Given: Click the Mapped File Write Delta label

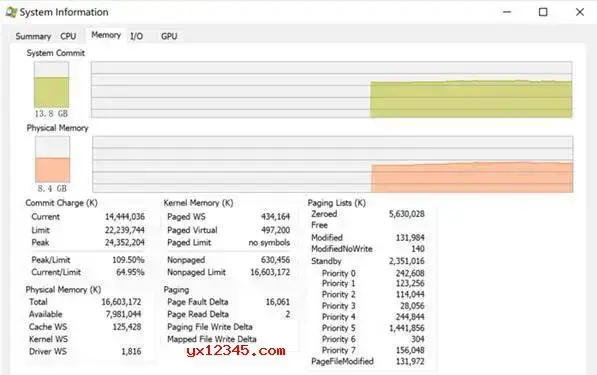Looking at the screenshot, I should 212,339.
